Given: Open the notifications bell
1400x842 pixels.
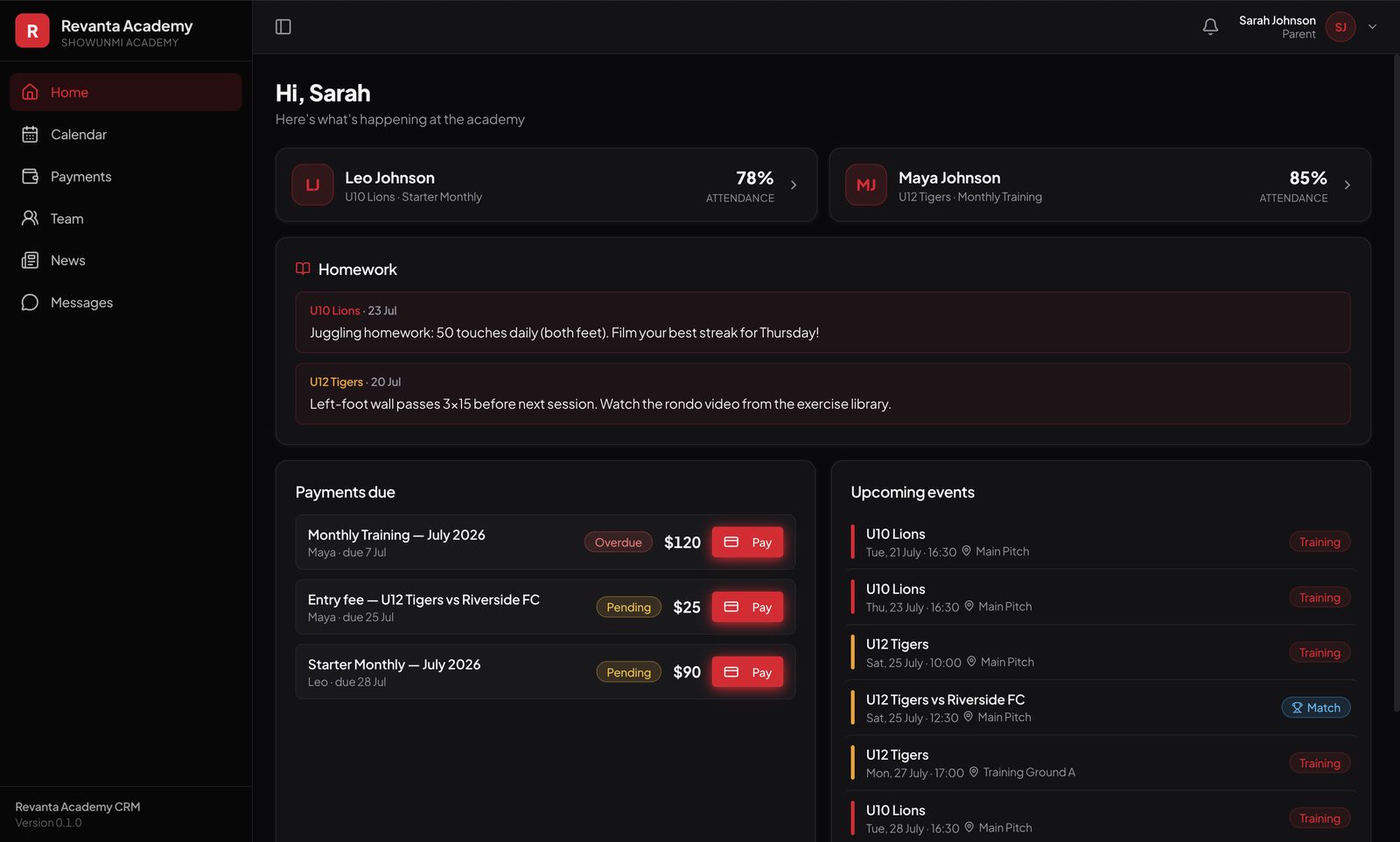Looking at the screenshot, I should (1210, 27).
